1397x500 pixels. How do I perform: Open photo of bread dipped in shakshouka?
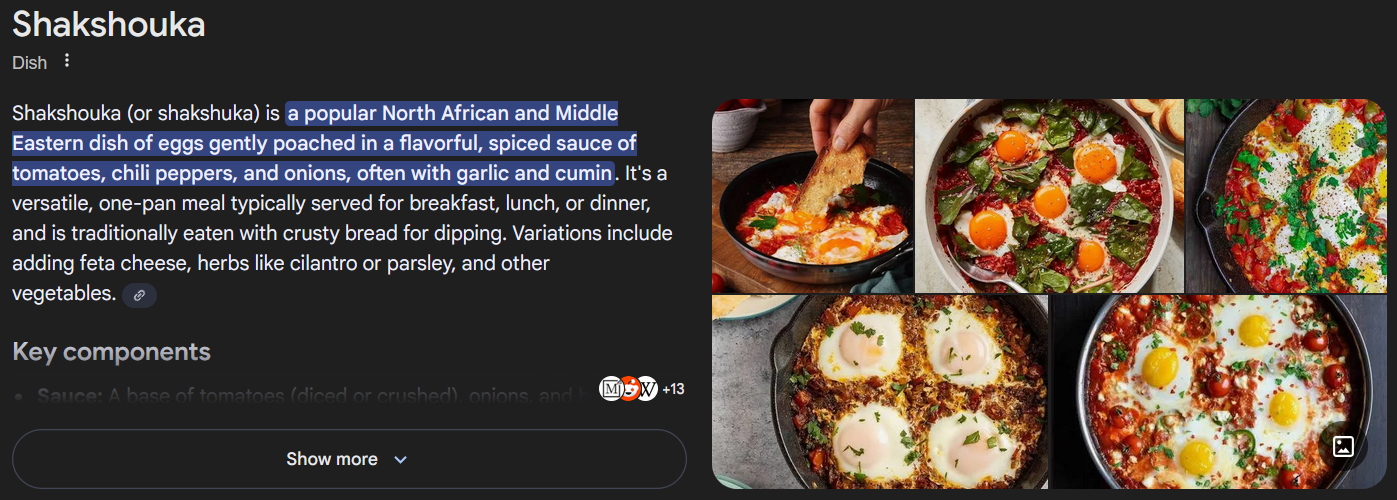[x=812, y=195]
